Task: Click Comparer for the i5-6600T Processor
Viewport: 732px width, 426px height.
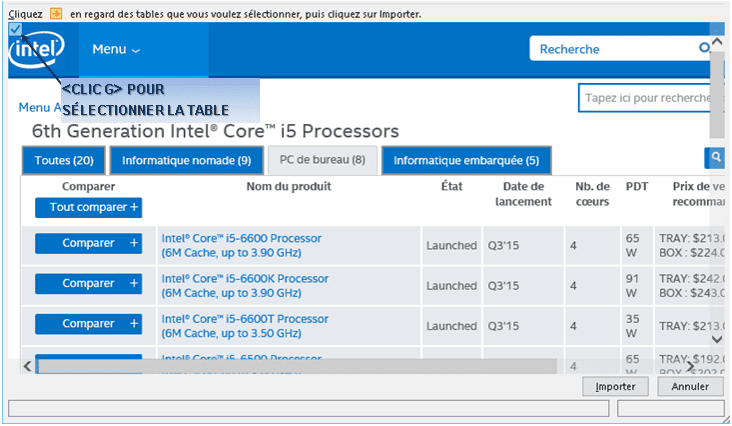Action: [89, 323]
